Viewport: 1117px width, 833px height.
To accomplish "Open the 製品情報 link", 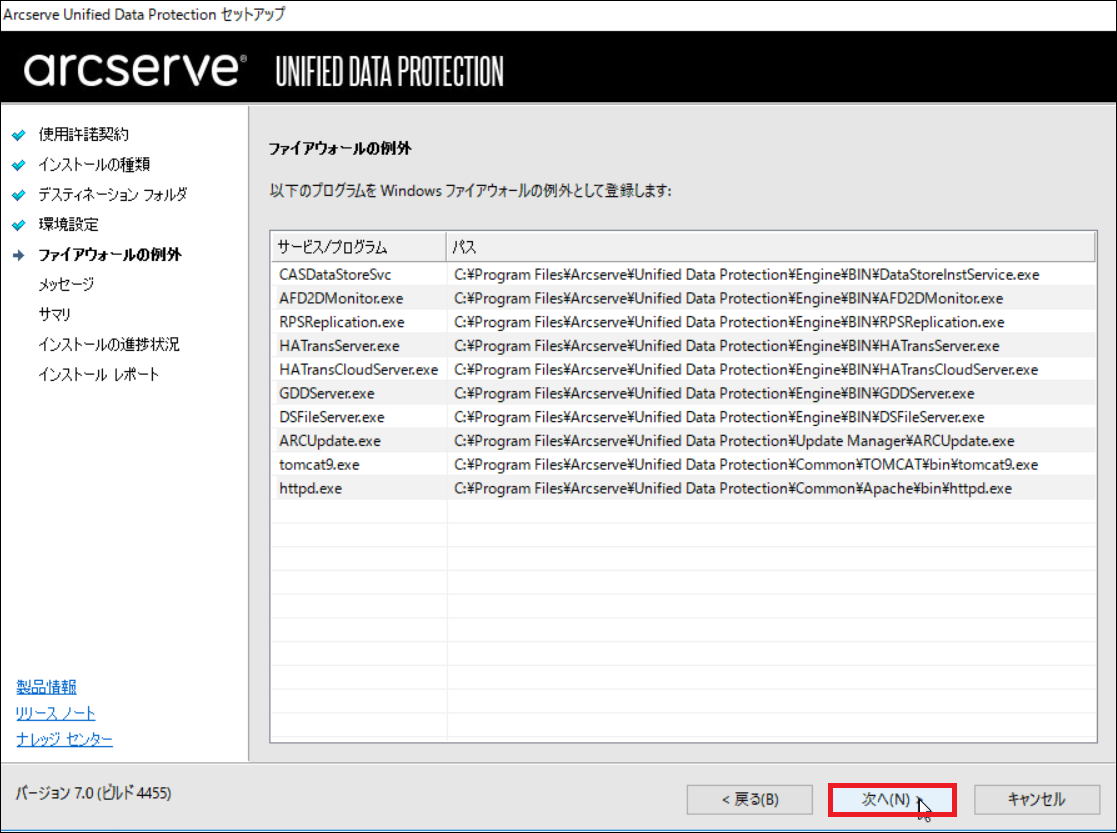I will pos(46,687).
